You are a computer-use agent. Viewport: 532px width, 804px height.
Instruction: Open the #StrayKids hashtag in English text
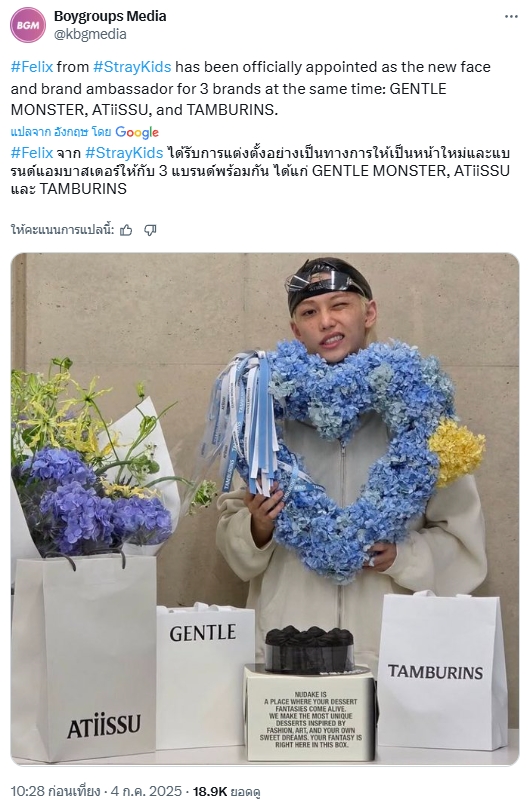tap(132, 67)
